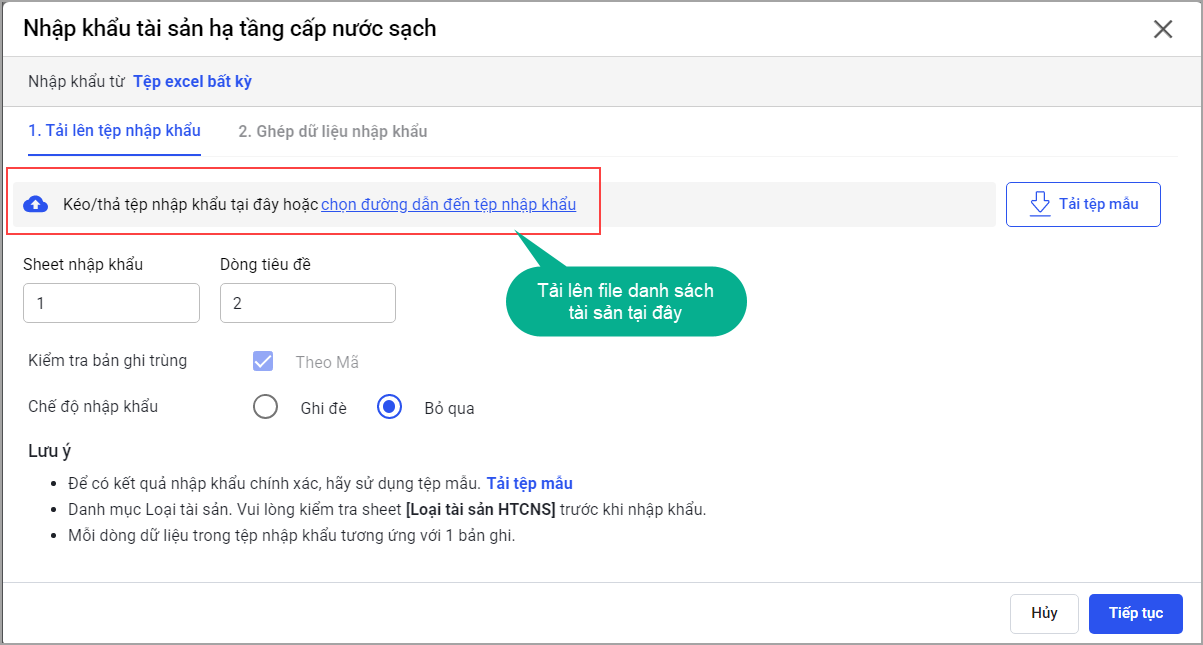Click the 'Theo Mã' checkbox label text

[327, 362]
